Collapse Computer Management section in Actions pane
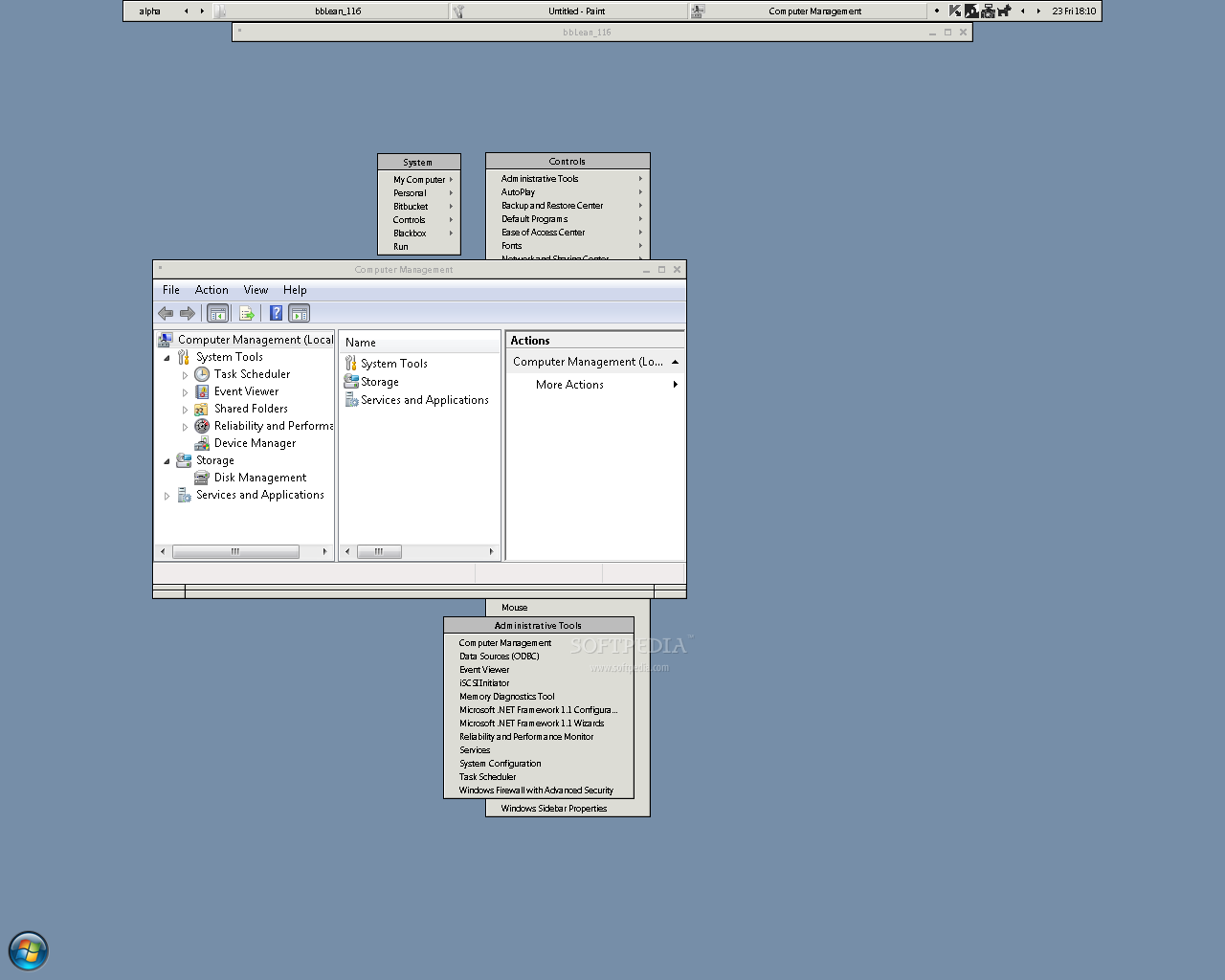The image size is (1225, 980). click(x=675, y=362)
